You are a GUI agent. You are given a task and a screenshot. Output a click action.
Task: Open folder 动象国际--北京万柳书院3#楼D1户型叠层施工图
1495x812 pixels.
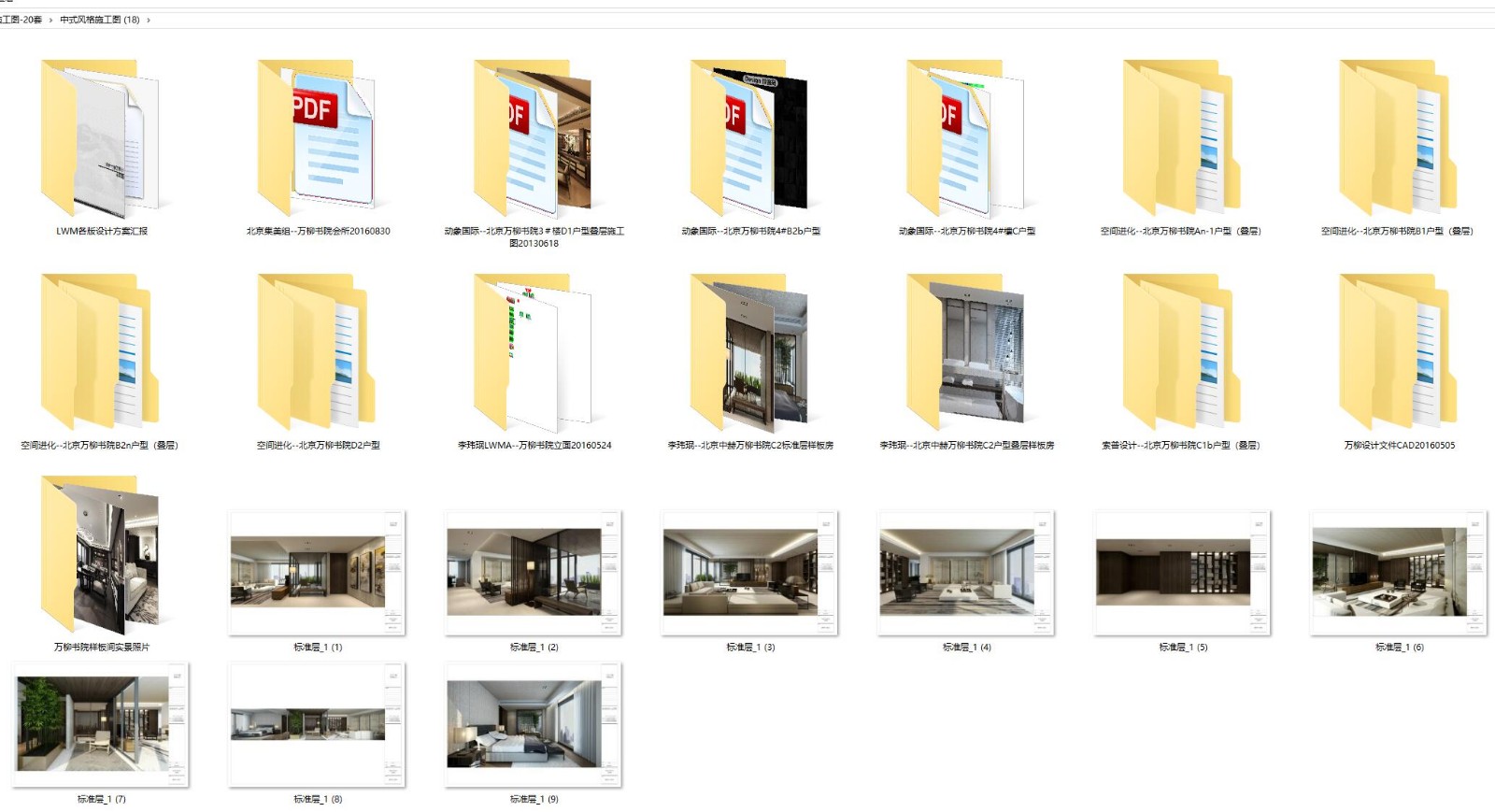pyautogui.click(x=534, y=137)
